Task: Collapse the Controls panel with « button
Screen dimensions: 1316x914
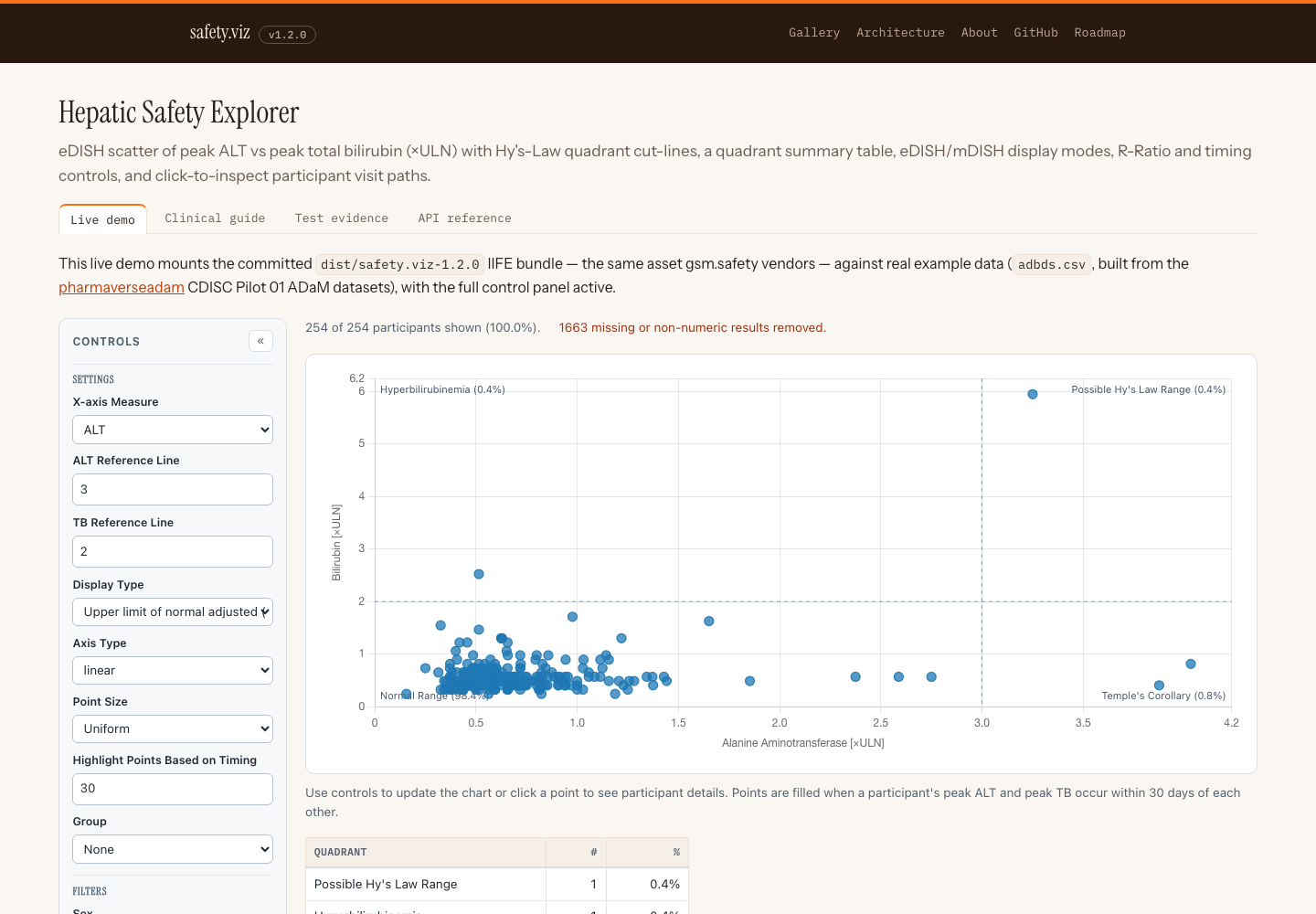Action: pyautogui.click(x=260, y=341)
